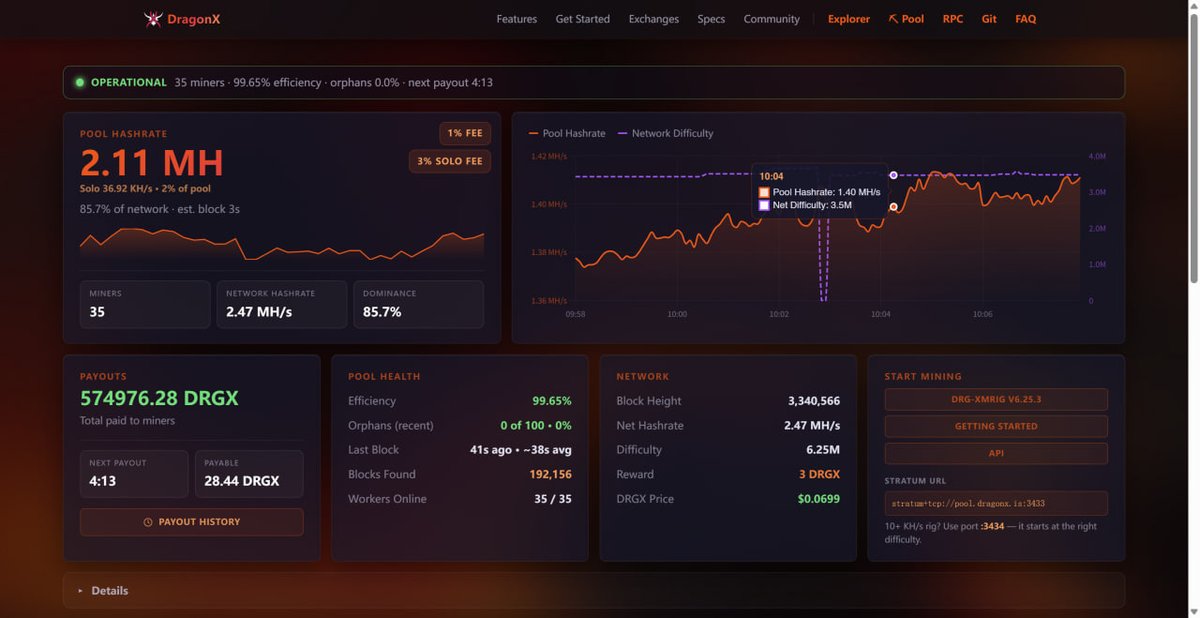Click the clock icon in Payout History

coord(148,522)
